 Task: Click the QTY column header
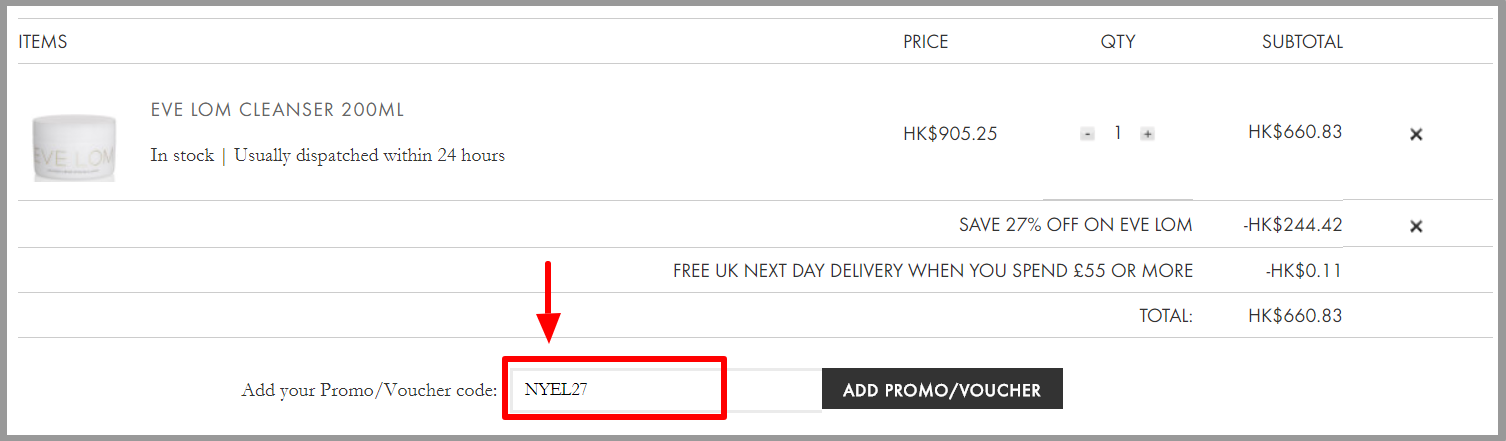pyautogui.click(x=1118, y=42)
